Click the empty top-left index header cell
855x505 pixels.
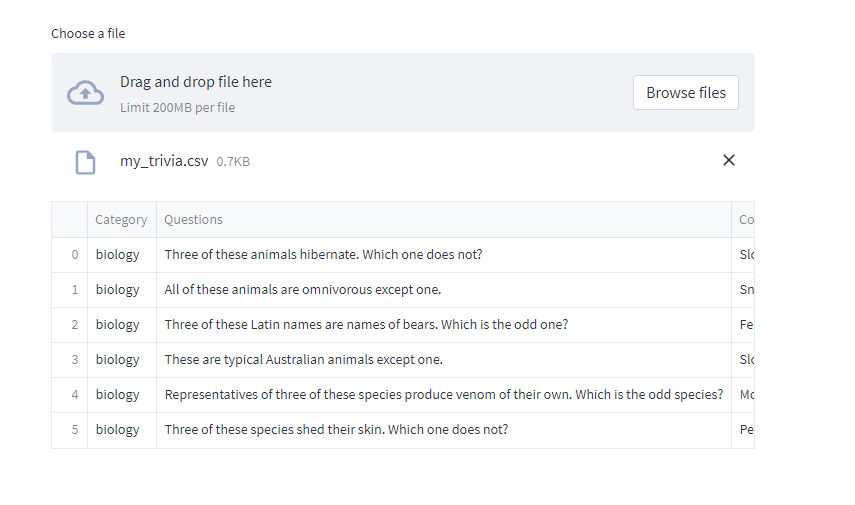click(70, 220)
